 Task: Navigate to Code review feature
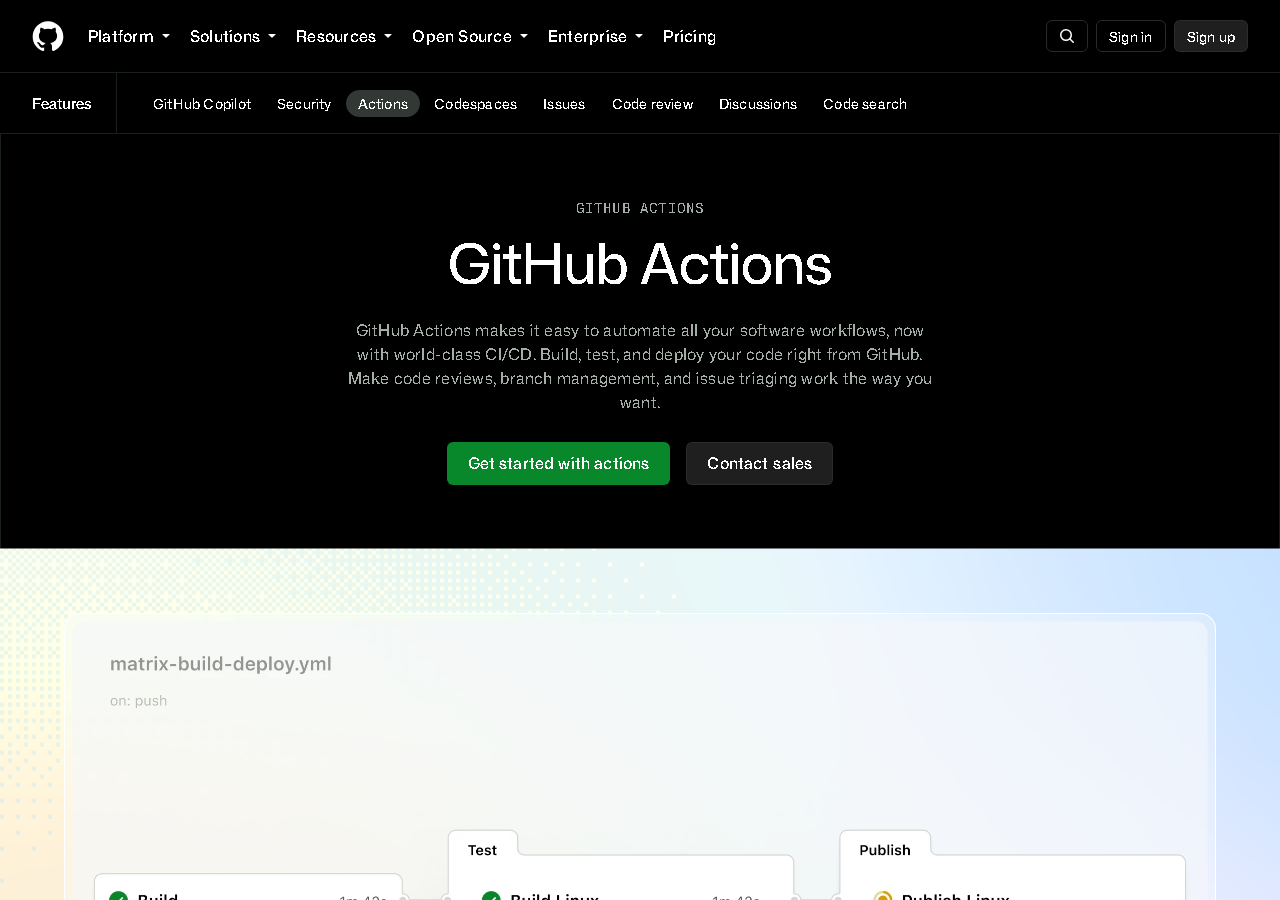tap(652, 104)
